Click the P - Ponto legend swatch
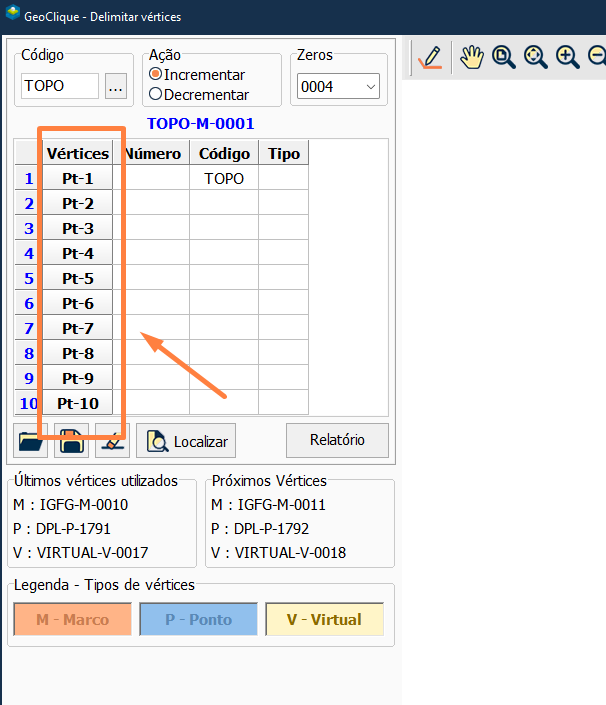The height and width of the screenshot is (705, 606). [x=198, y=620]
